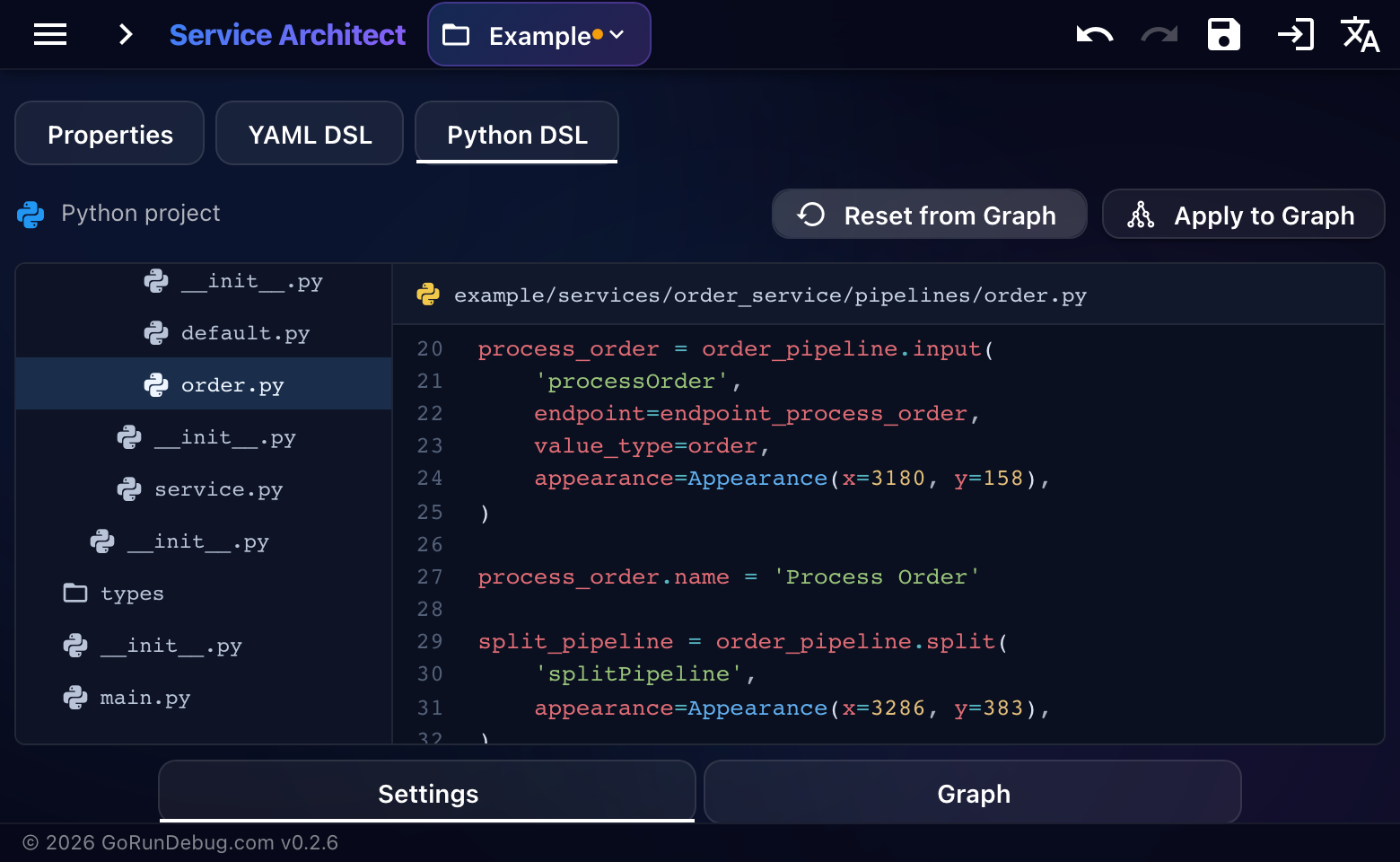Viewport: 1400px width, 862px height.
Task: Click value_type=order on line 23
Action: (x=645, y=446)
